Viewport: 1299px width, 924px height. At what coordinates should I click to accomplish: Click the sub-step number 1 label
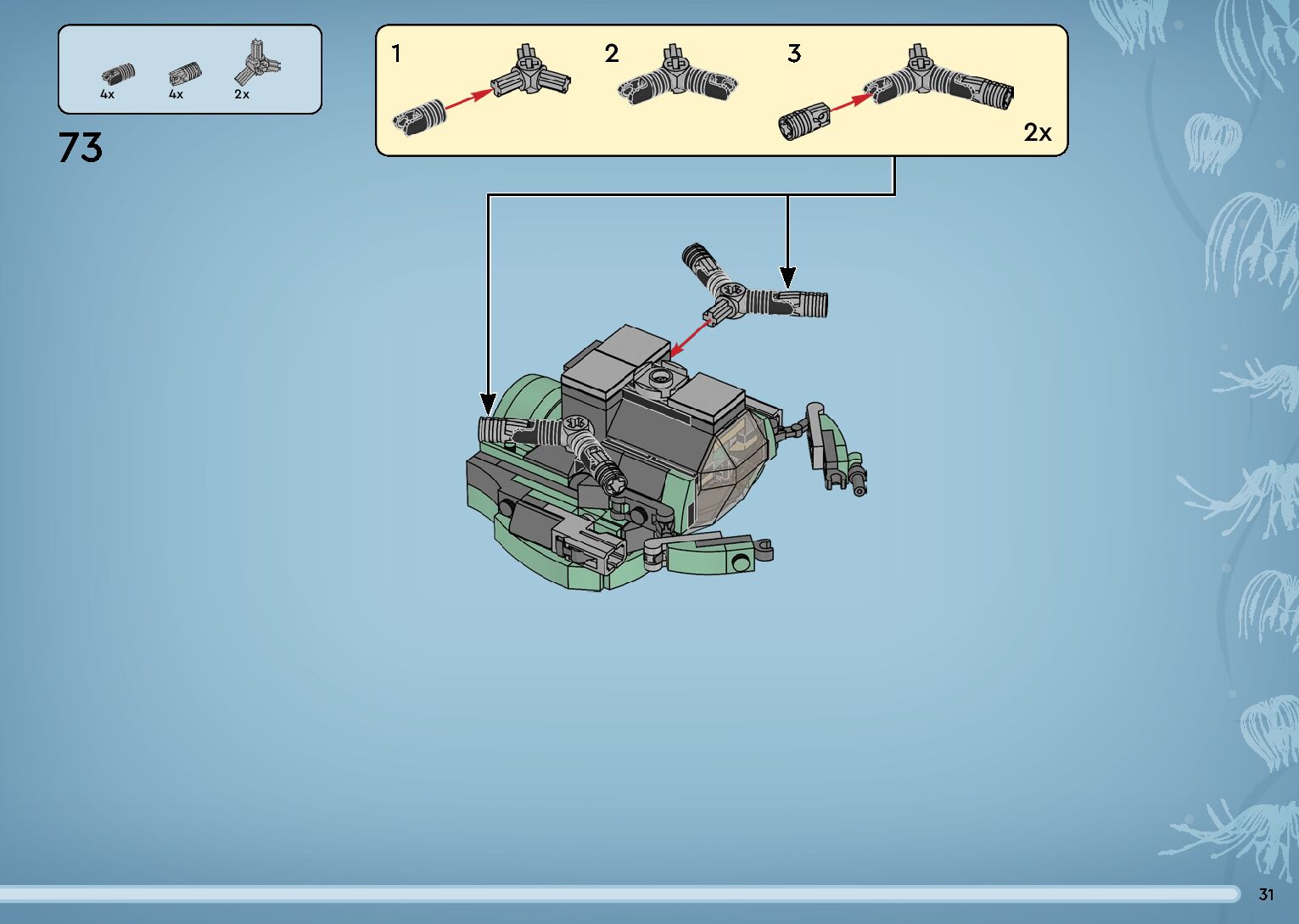point(396,54)
